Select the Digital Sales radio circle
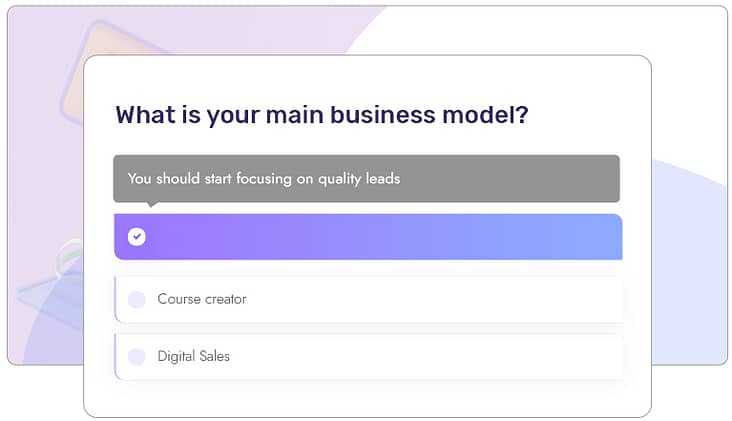 137,357
